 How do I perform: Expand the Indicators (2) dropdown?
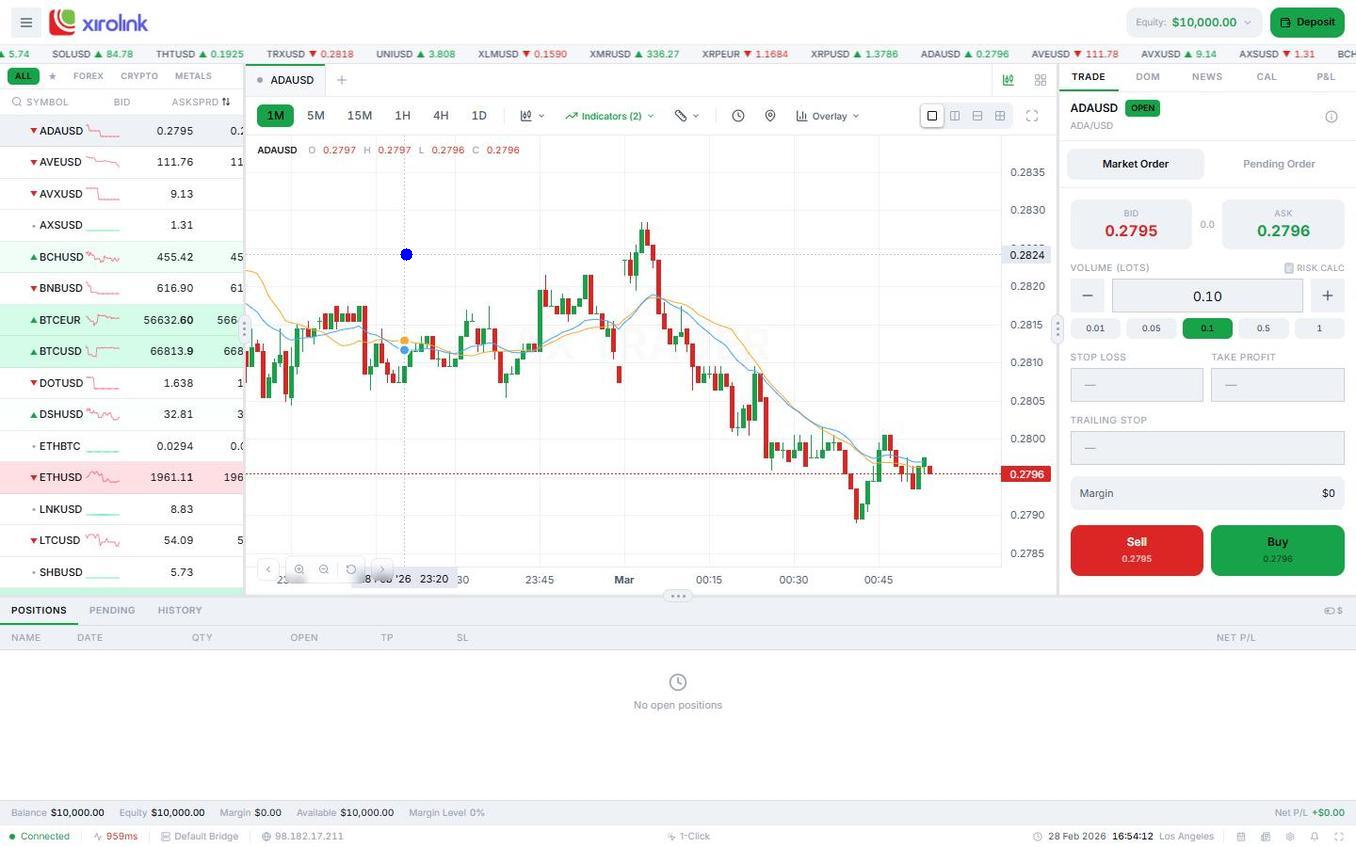coord(609,116)
